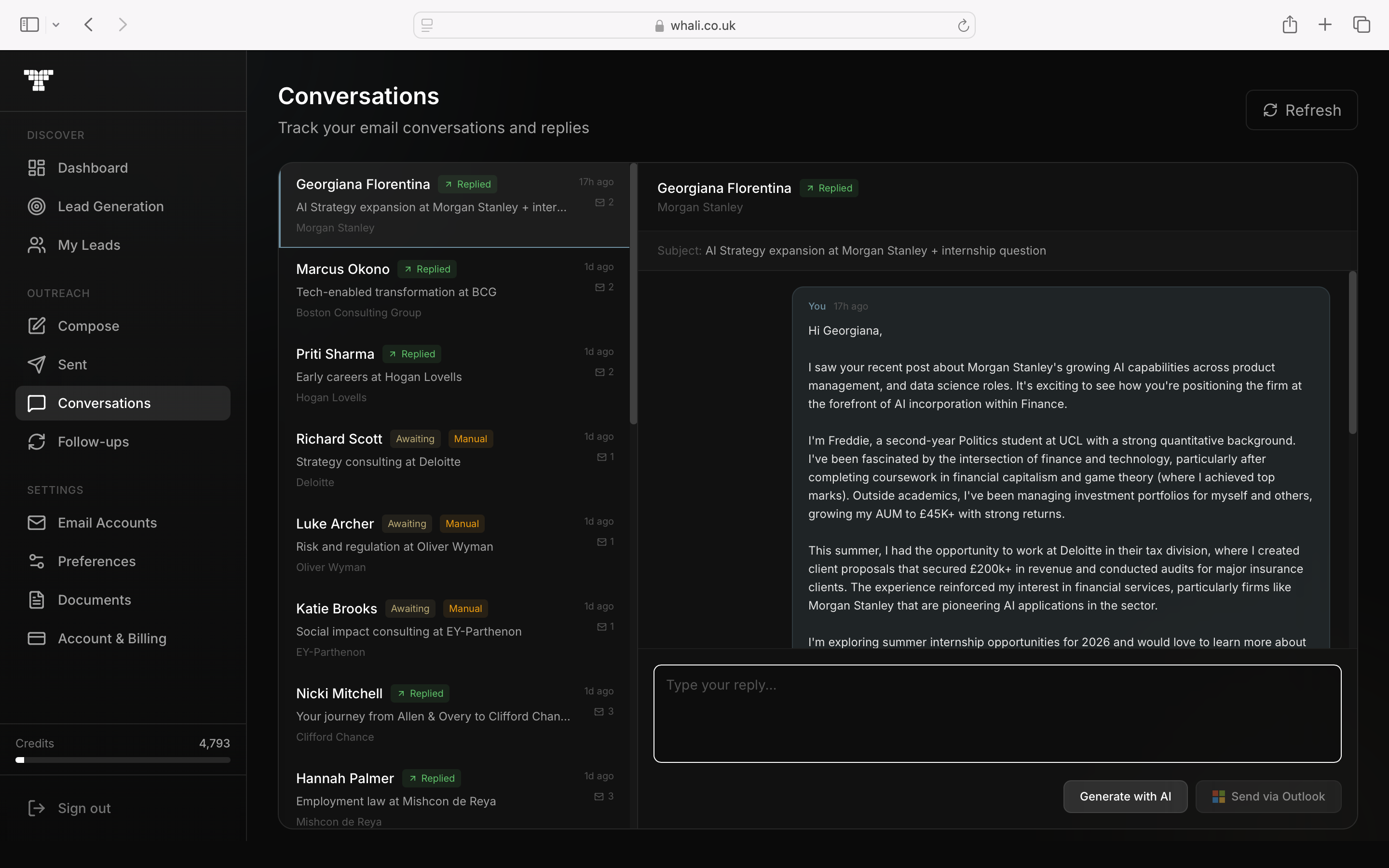This screenshot has height=868, width=1389.
Task: Go to Lead Generation page
Action: pyautogui.click(x=110, y=206)
